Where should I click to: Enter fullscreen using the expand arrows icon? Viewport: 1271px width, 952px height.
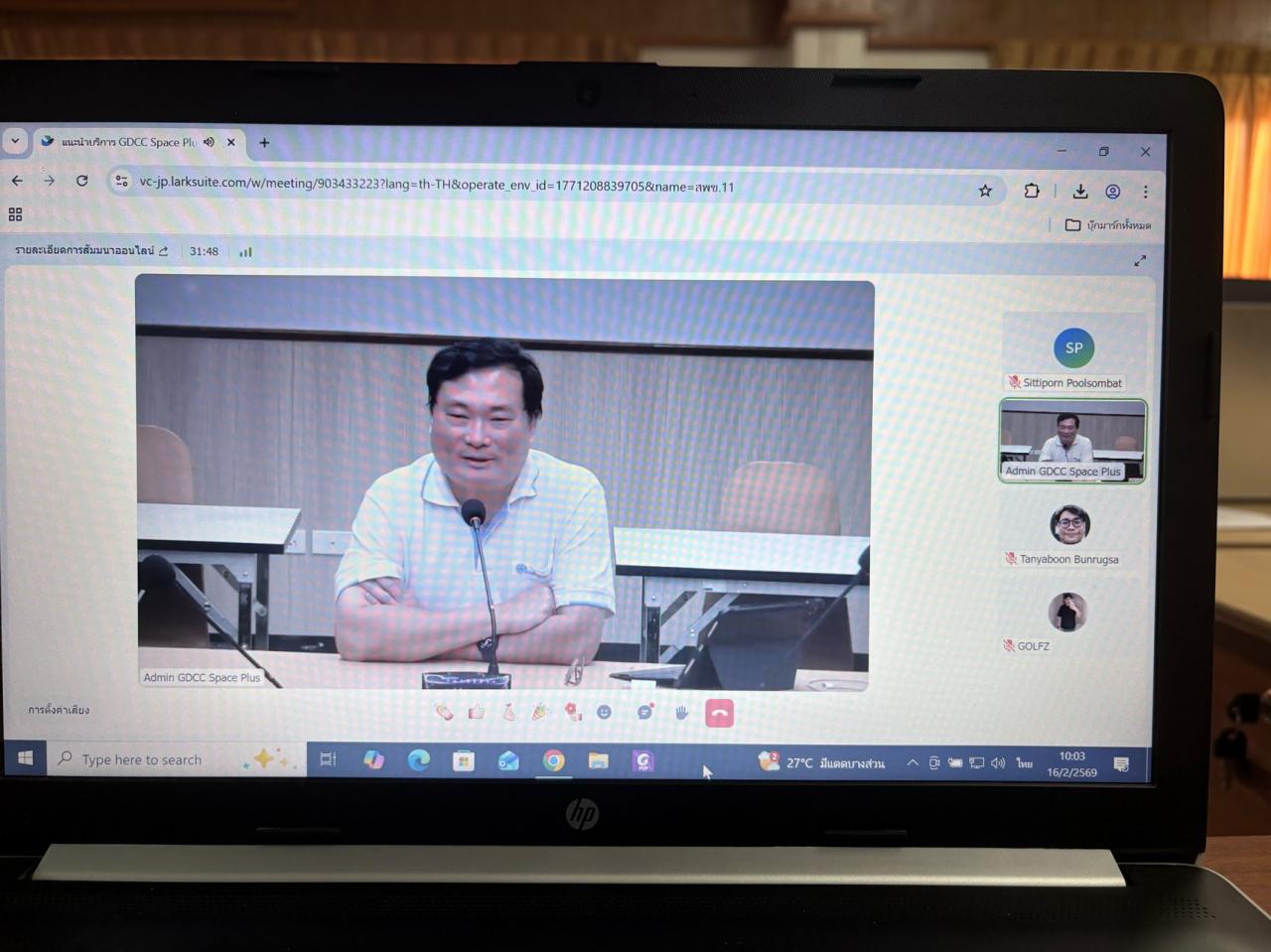click(x=1140, y=260)
